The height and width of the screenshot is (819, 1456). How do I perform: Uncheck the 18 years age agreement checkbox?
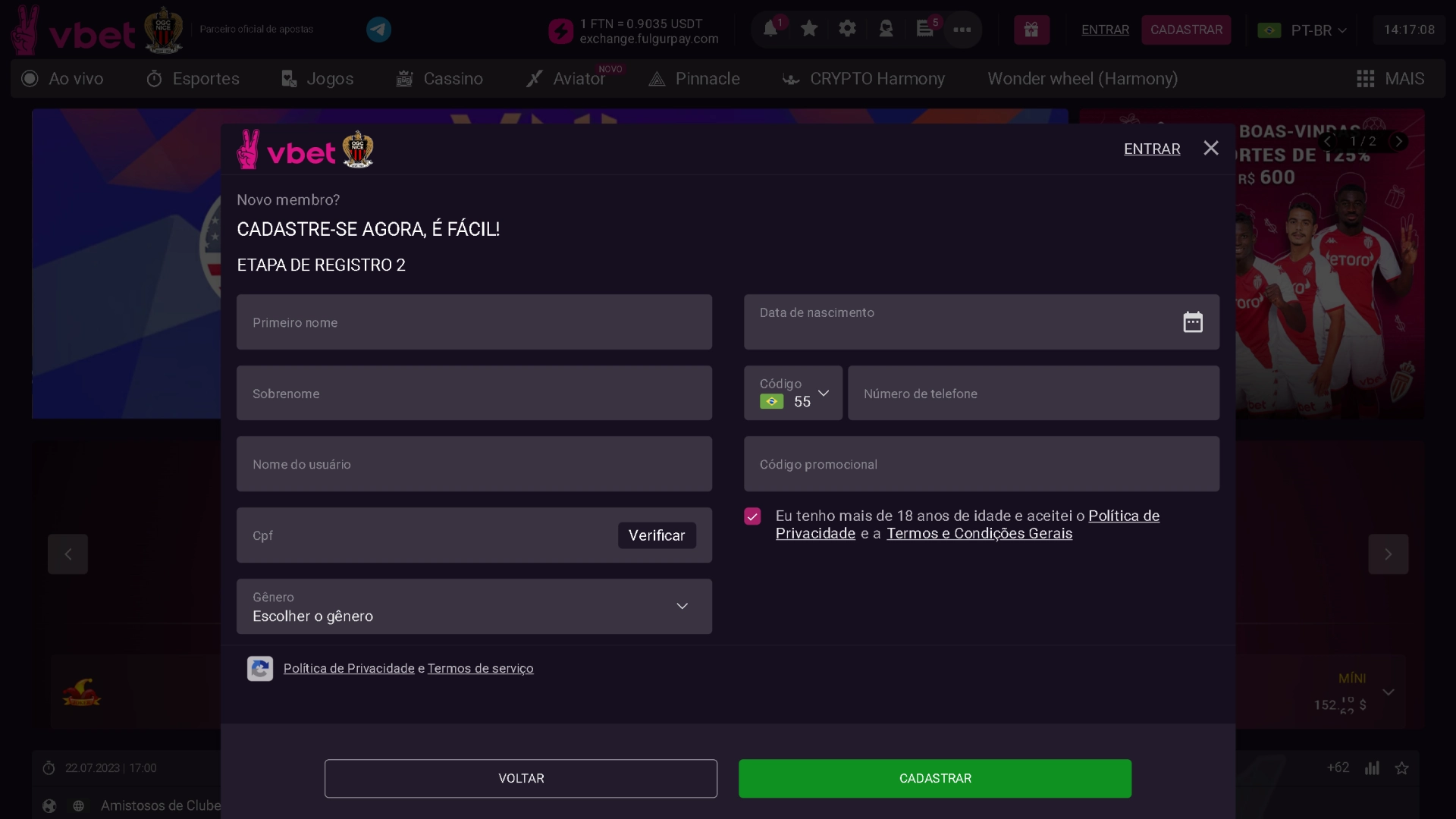tap(752, 516)
